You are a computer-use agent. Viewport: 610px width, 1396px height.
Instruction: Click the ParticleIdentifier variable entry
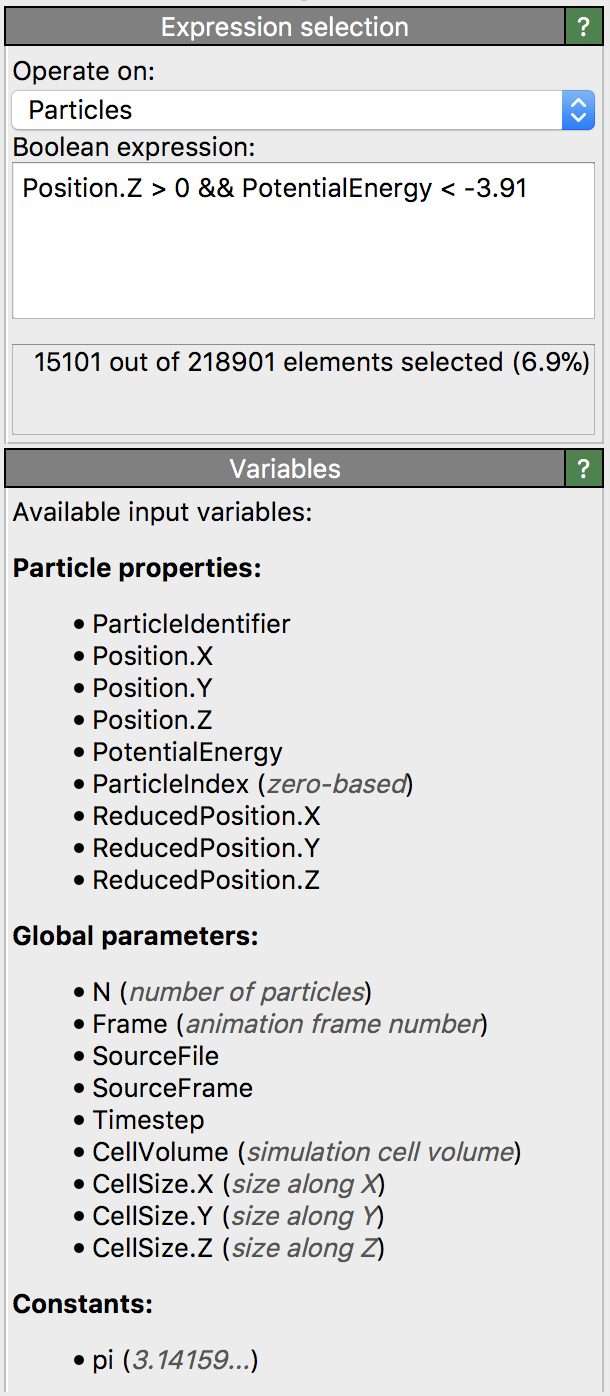click(191, 624)
